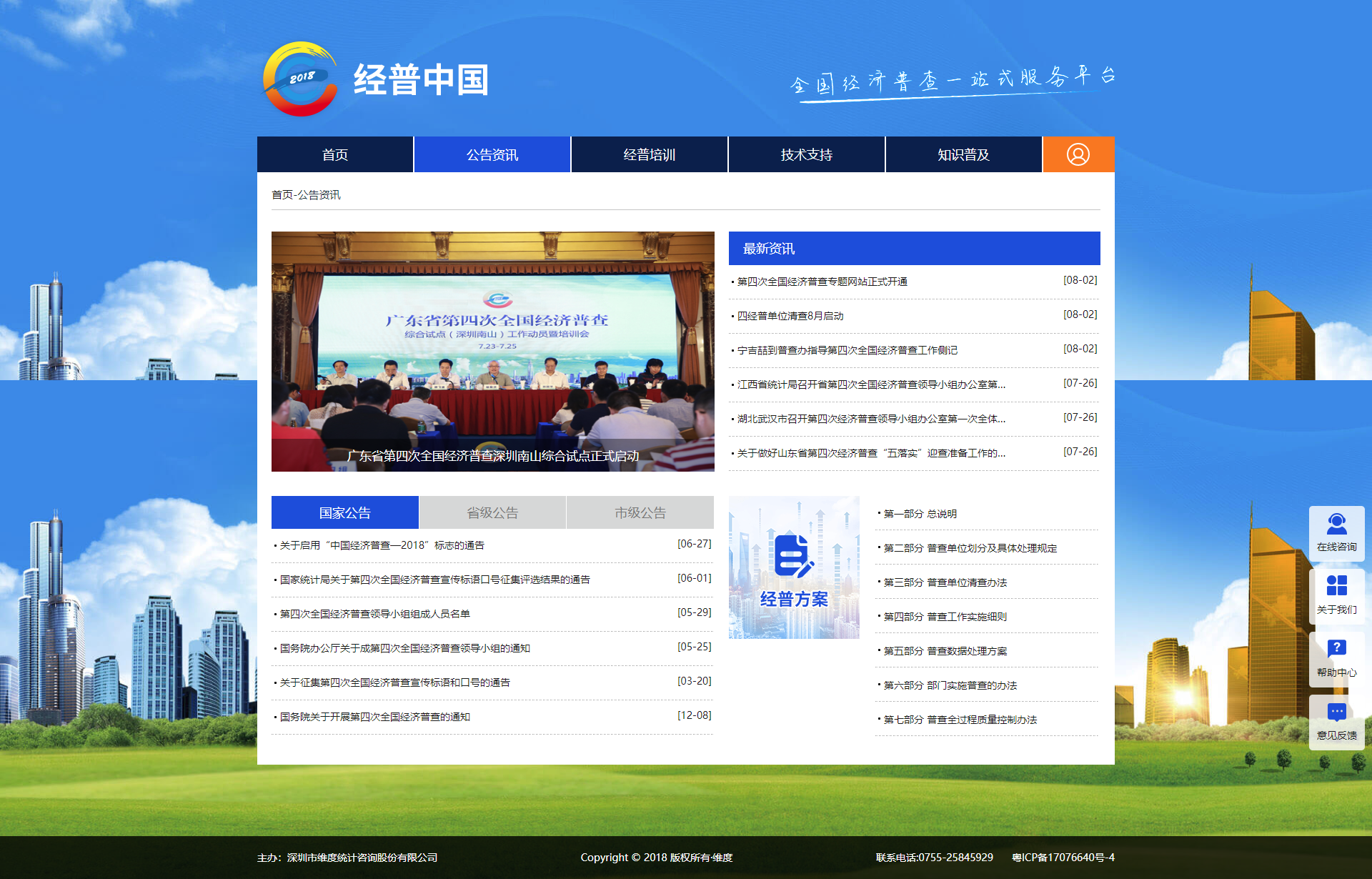Viewport: 1372px width, 879px height.
Task: Select the 国家公告 tab
Action: pyautogui.click(x=344, y=512)
